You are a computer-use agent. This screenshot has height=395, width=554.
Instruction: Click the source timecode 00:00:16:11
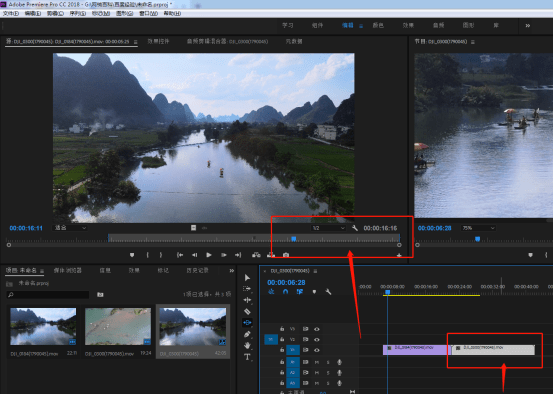coord(26,228)
